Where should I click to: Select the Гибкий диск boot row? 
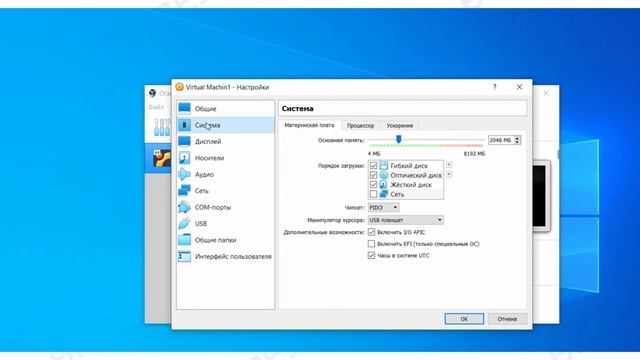406,166
